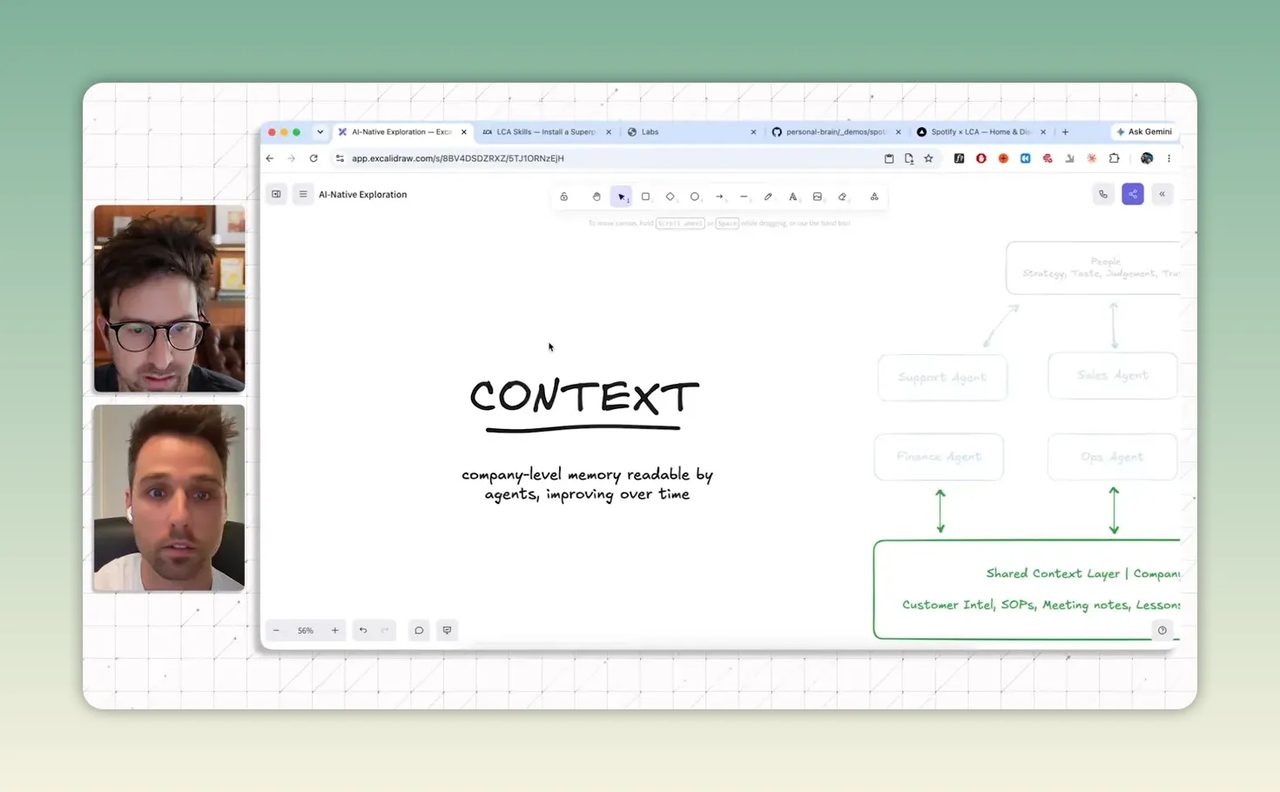Switch to the Labs browser tab
Viewport: 1280px width, 792px height.
690,132
